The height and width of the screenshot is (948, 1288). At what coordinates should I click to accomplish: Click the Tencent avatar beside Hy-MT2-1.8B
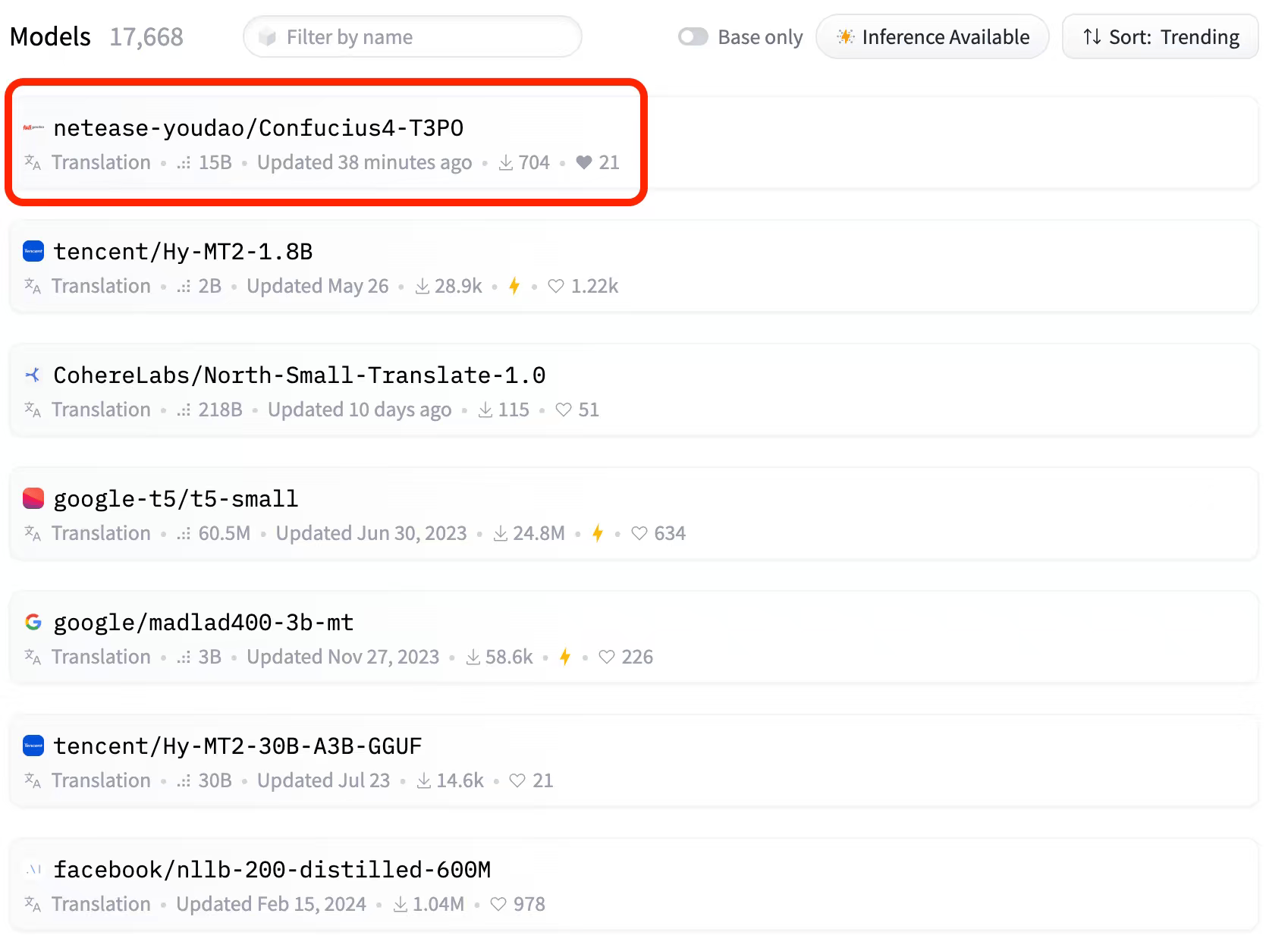(x=33, y=251)
